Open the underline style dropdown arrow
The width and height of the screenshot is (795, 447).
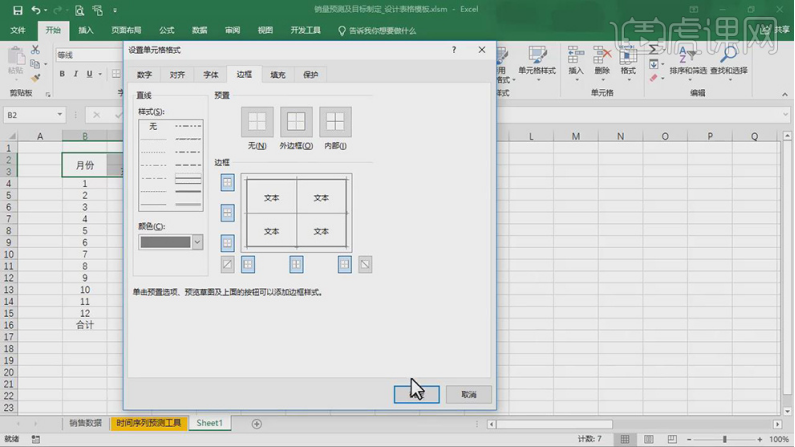tap(100, 74)
